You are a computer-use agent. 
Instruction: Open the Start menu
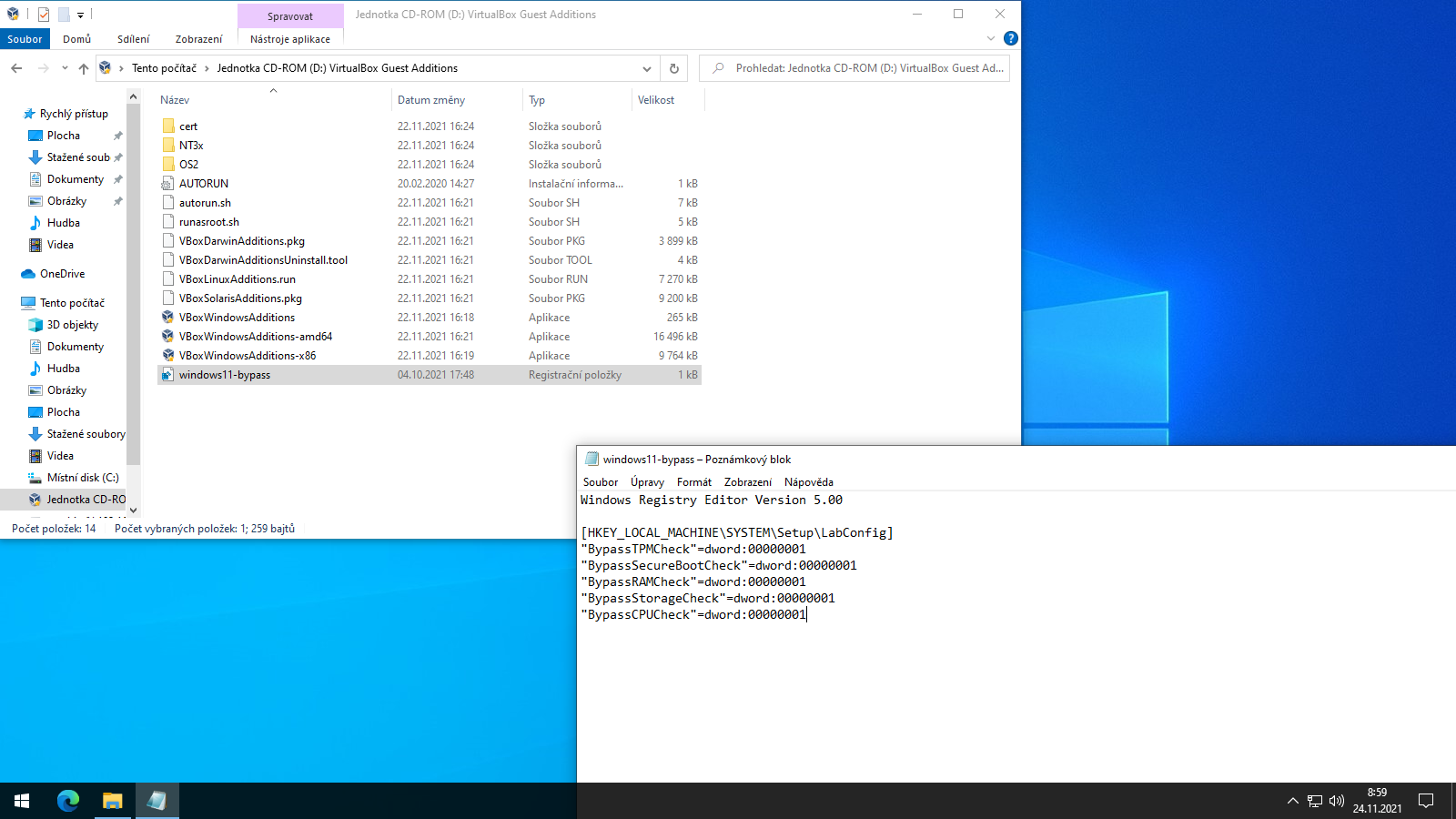[x=22, y=801]
